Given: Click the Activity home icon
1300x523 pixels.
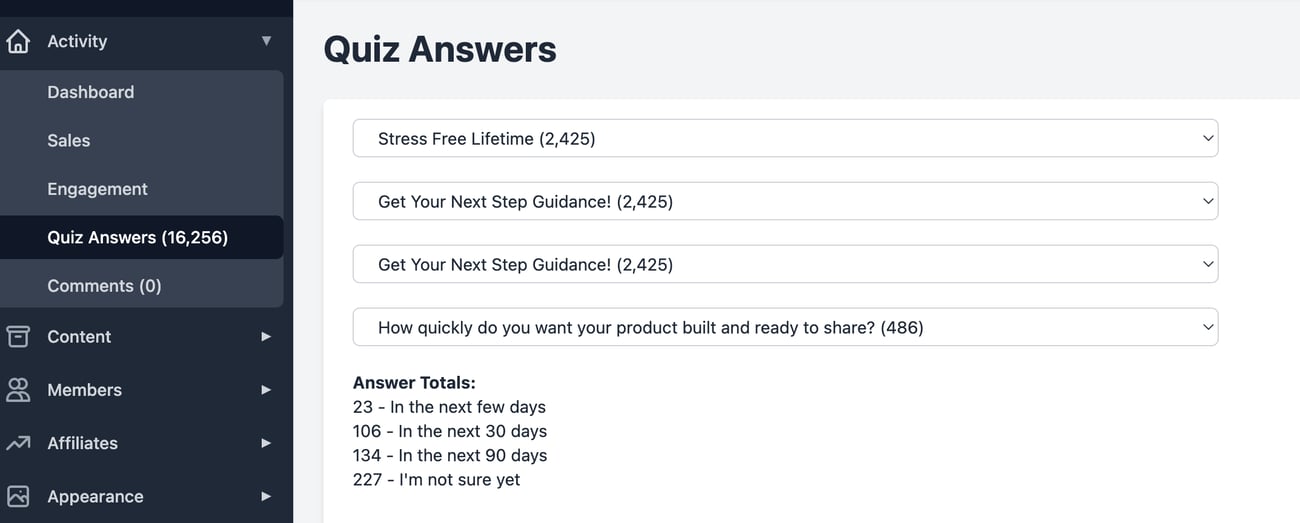Looking at the screenshot, I should point(17,42).
